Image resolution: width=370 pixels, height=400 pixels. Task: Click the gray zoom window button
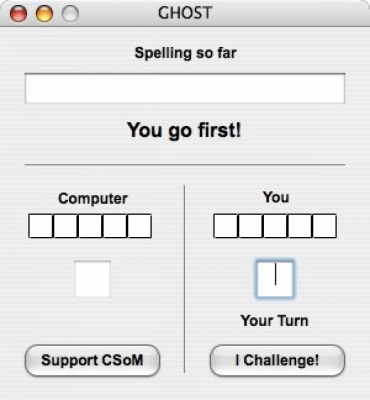point(70,14)
